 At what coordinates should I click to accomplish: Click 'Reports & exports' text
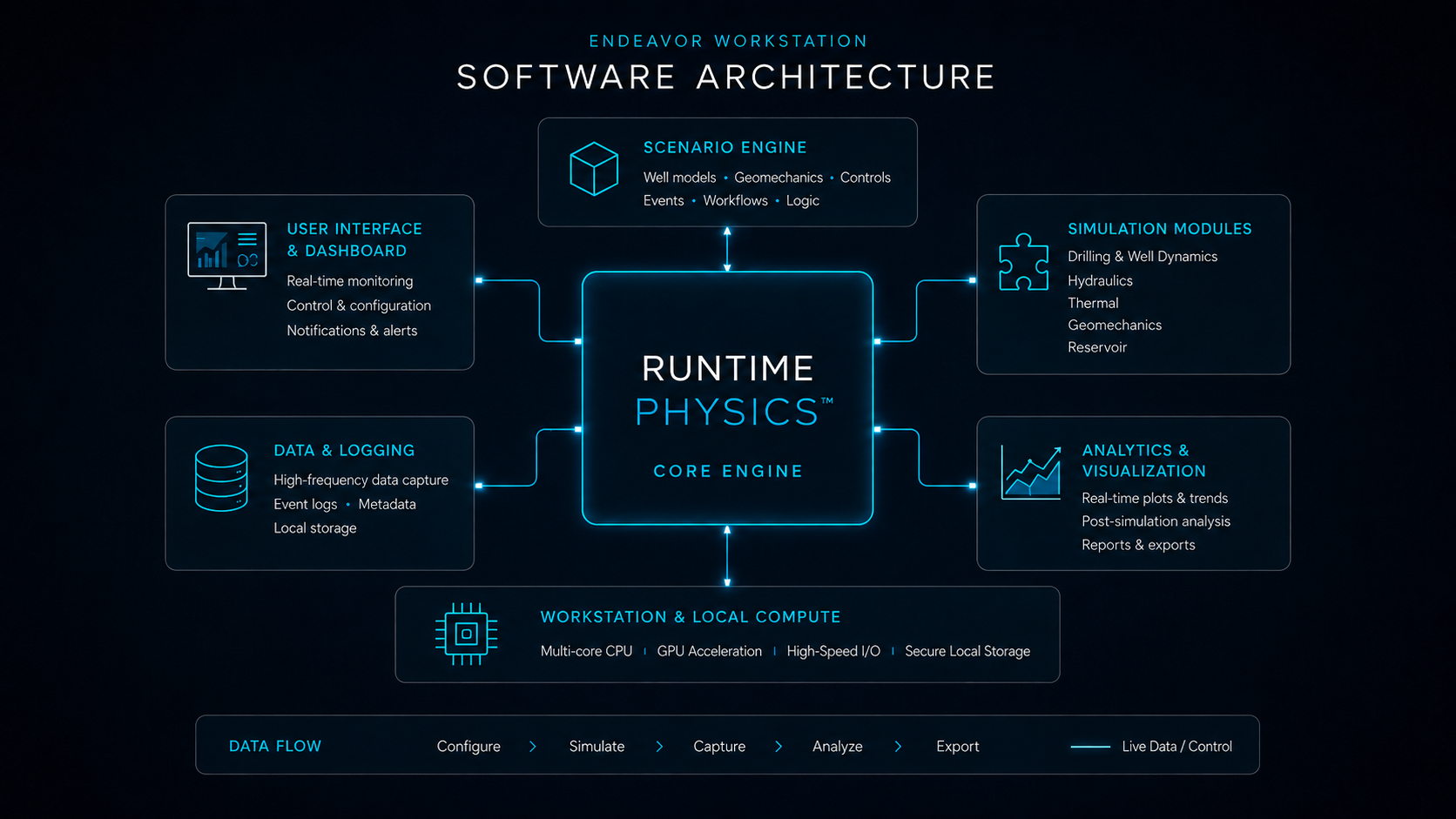1138,545
